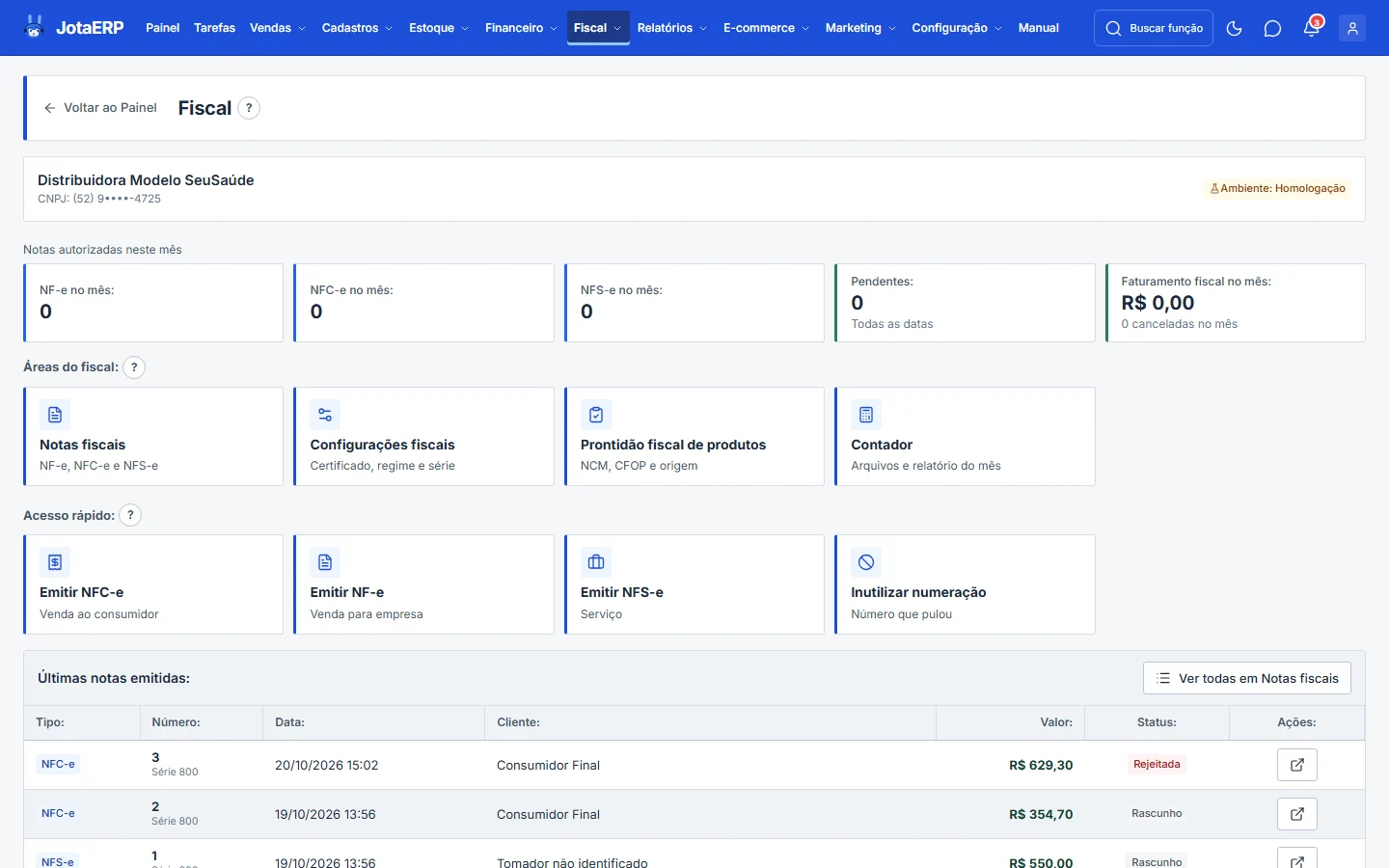Expand the Vendas dropdown menu
The height and width of the screenshot is (868, 1389).
pyautogui.click(x=278, y=28)
